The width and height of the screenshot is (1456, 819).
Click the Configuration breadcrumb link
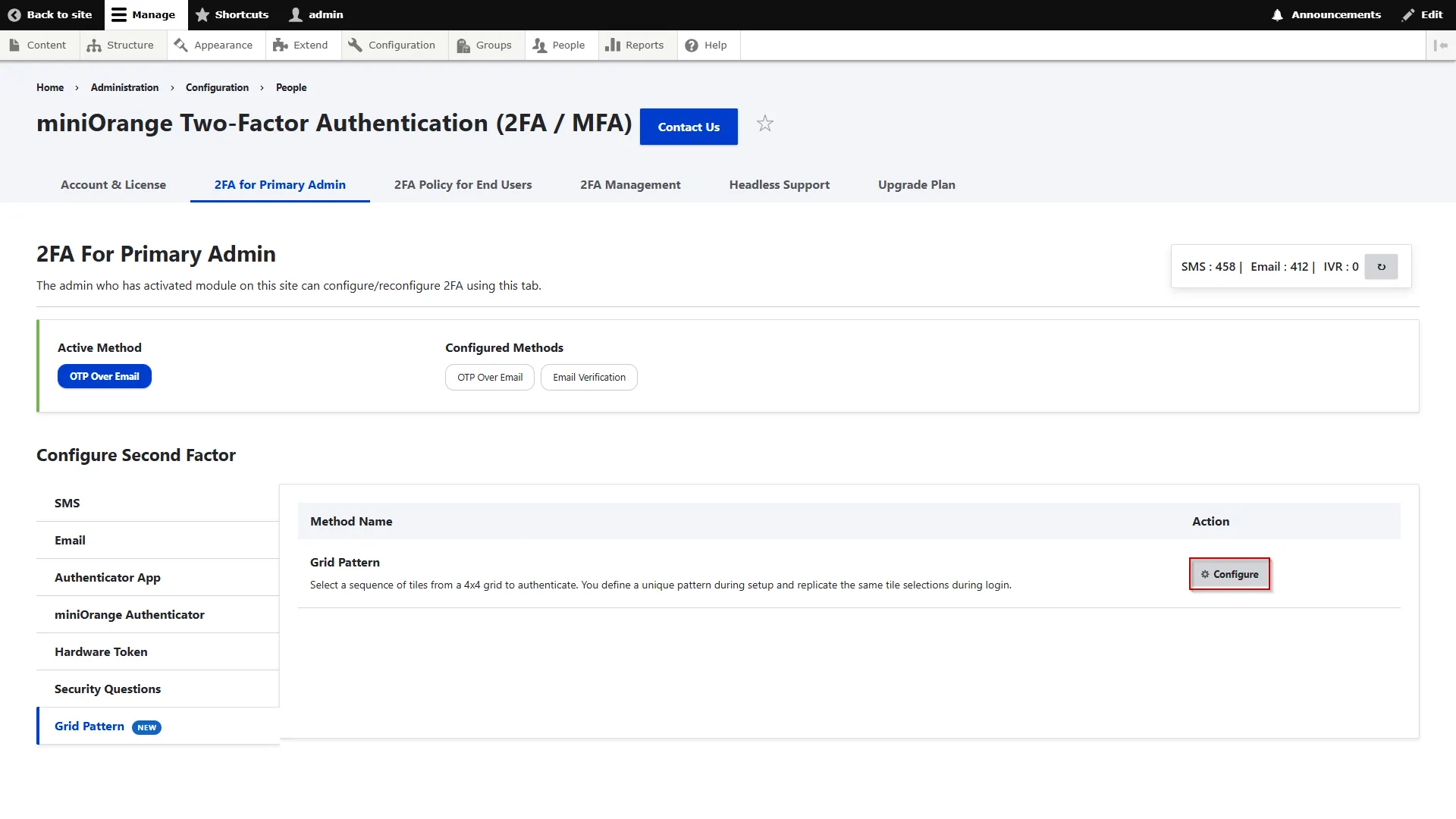(x=217, y=87)
